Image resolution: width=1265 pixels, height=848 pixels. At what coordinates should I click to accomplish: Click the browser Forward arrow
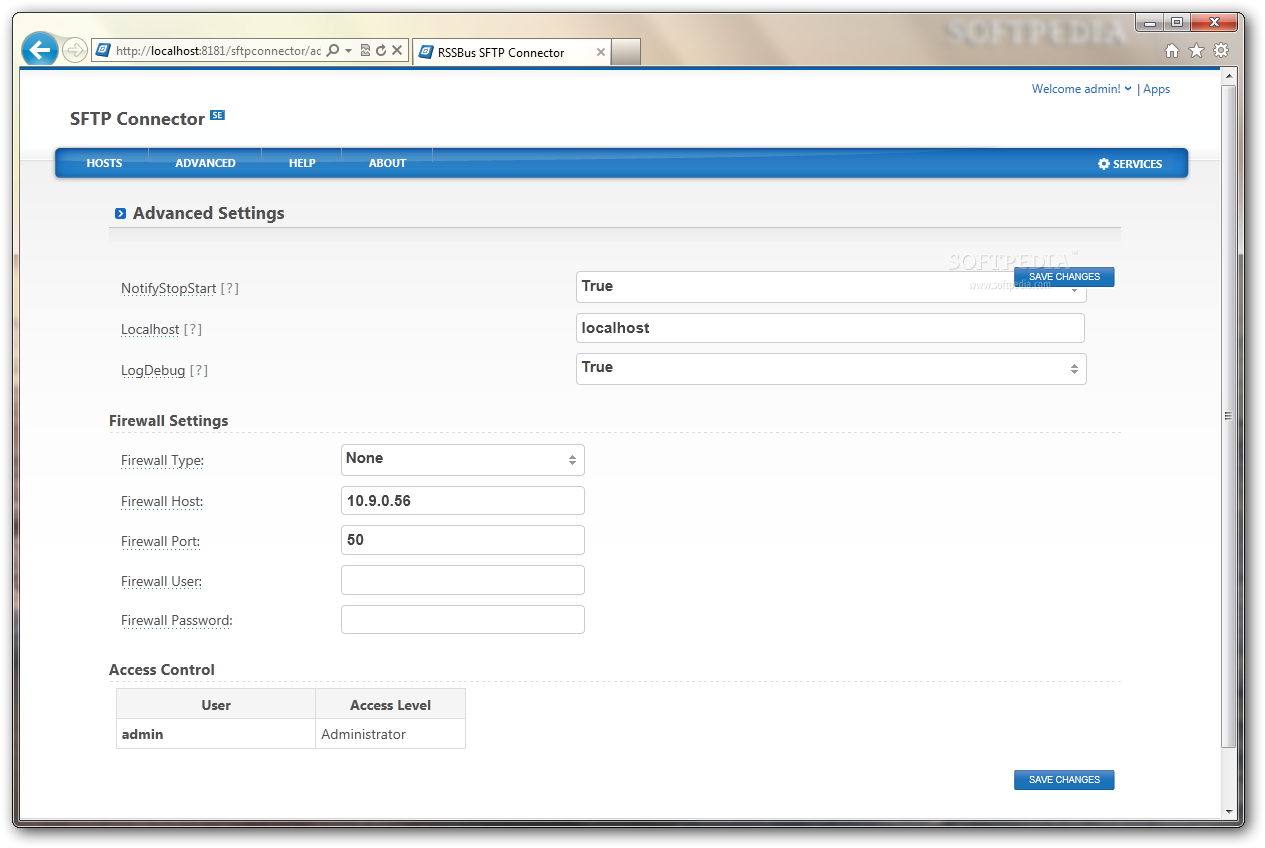(75, 50)
